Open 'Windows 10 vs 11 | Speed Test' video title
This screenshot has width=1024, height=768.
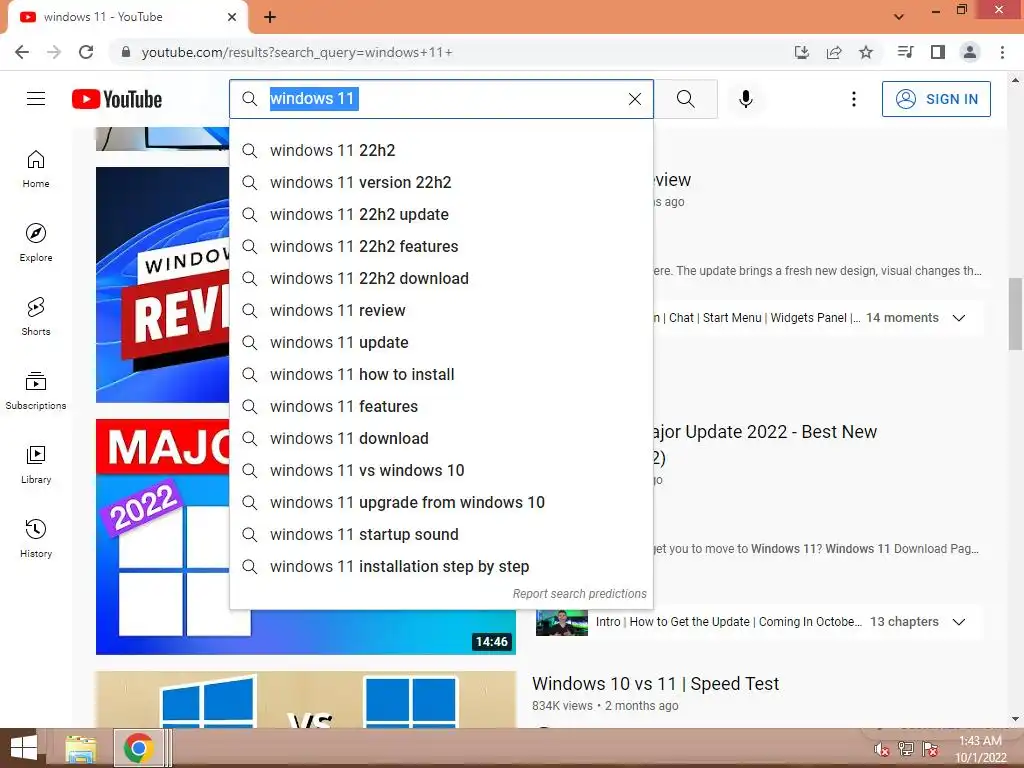(x=655, y=683)
